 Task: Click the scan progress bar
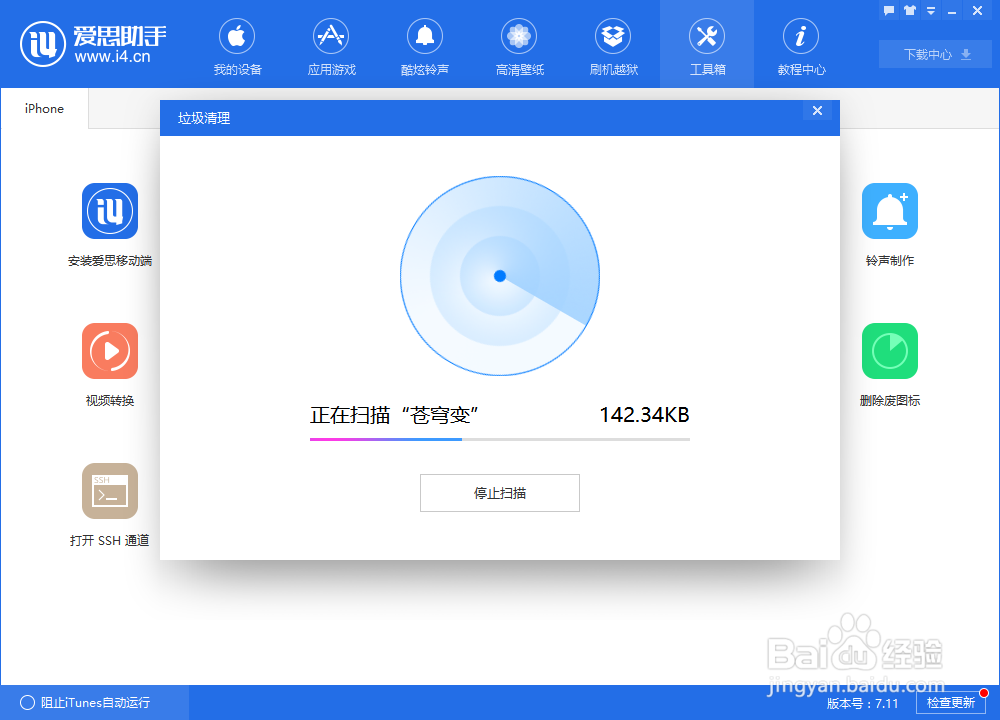tap(499, 440)
